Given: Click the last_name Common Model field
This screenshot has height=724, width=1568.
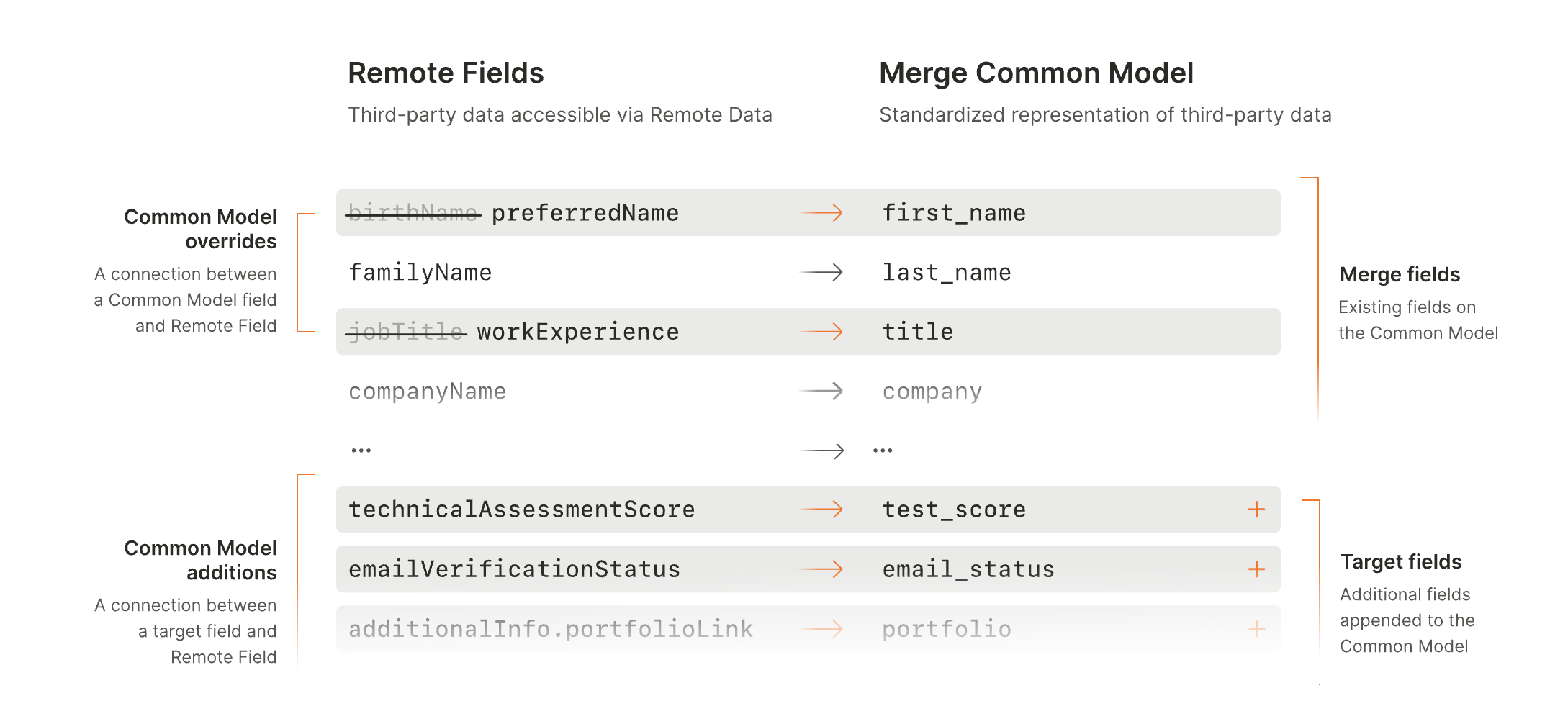Looking at the screenshot, I should click(947, 273).
